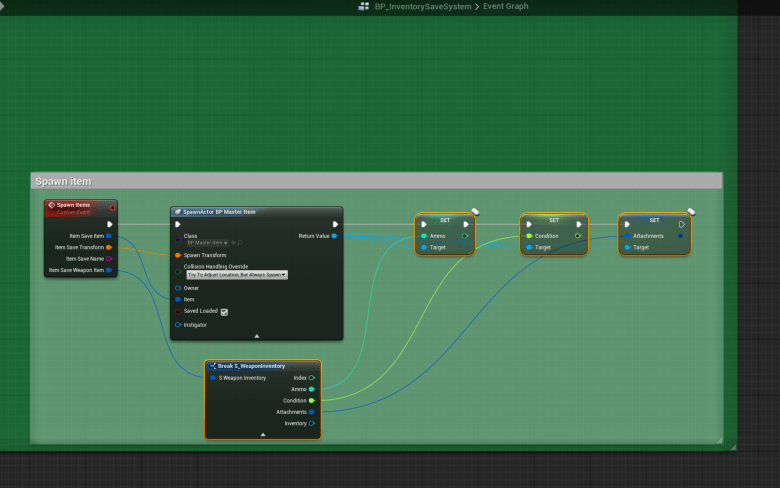Expand the Break S_WeaponInventory node arrow

tap(262, 435)
